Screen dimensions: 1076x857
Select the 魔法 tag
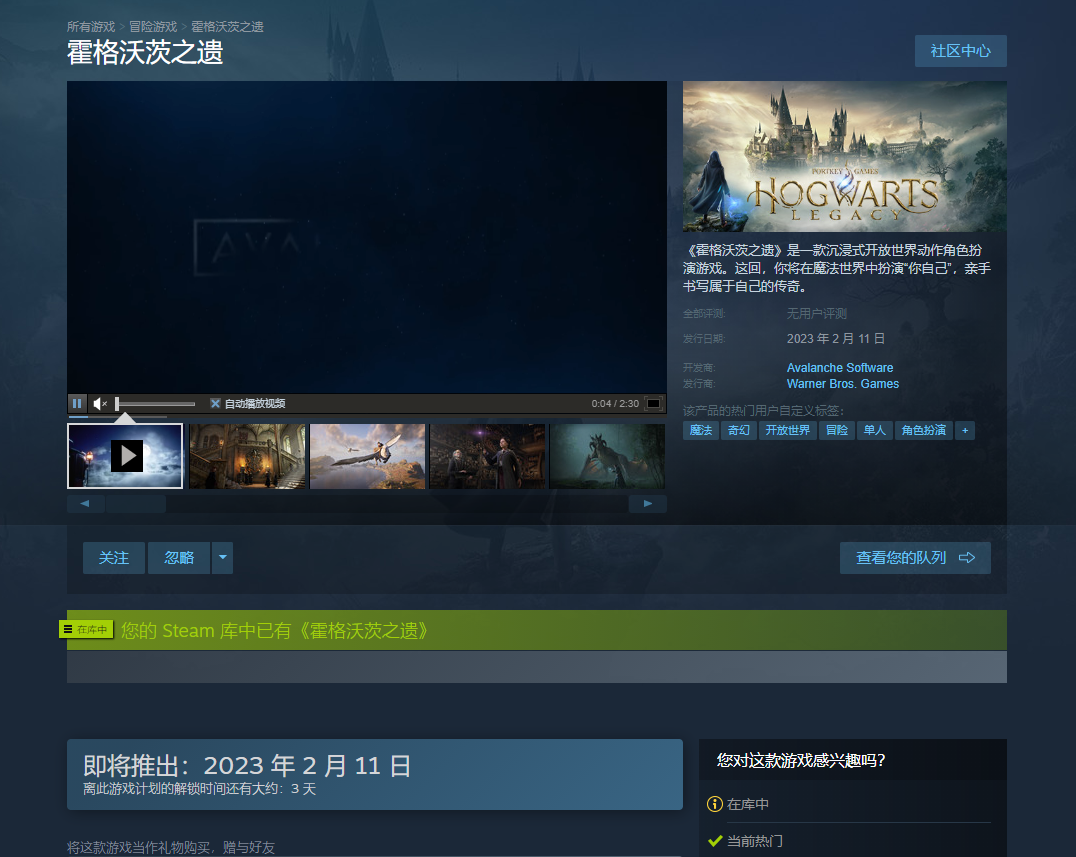pyautogui.click(x=701, y=430)
